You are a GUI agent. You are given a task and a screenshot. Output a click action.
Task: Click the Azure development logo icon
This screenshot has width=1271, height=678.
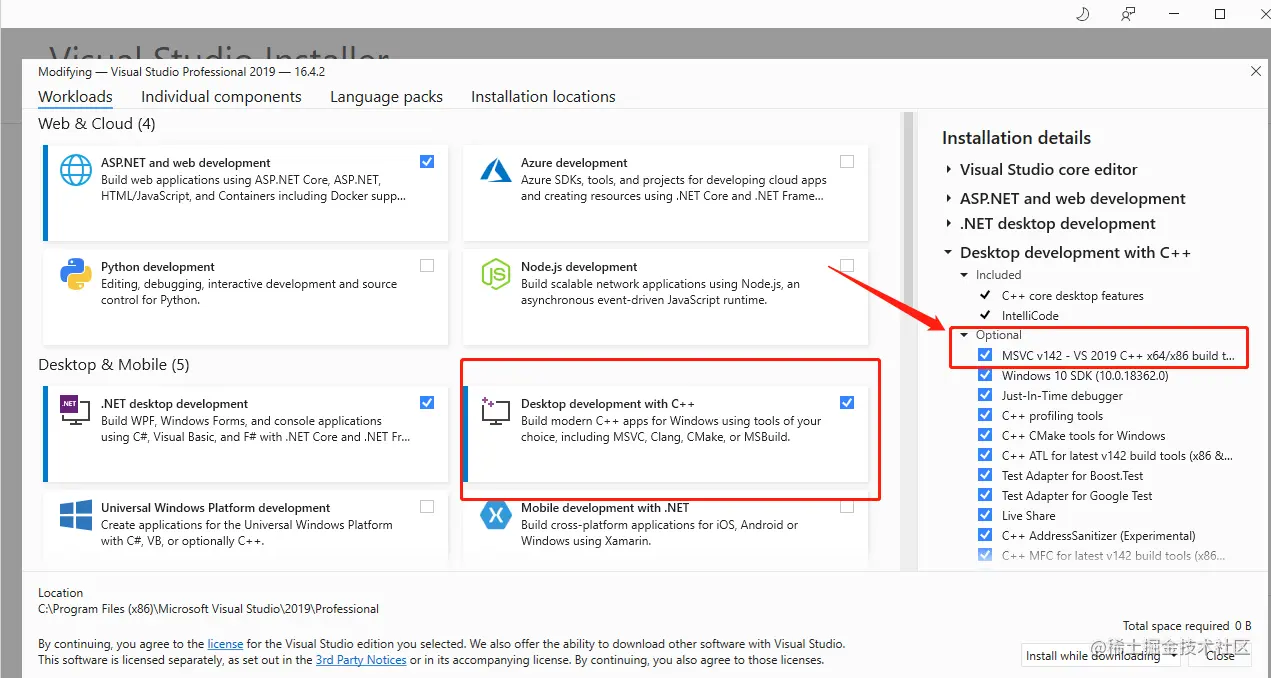496,170
